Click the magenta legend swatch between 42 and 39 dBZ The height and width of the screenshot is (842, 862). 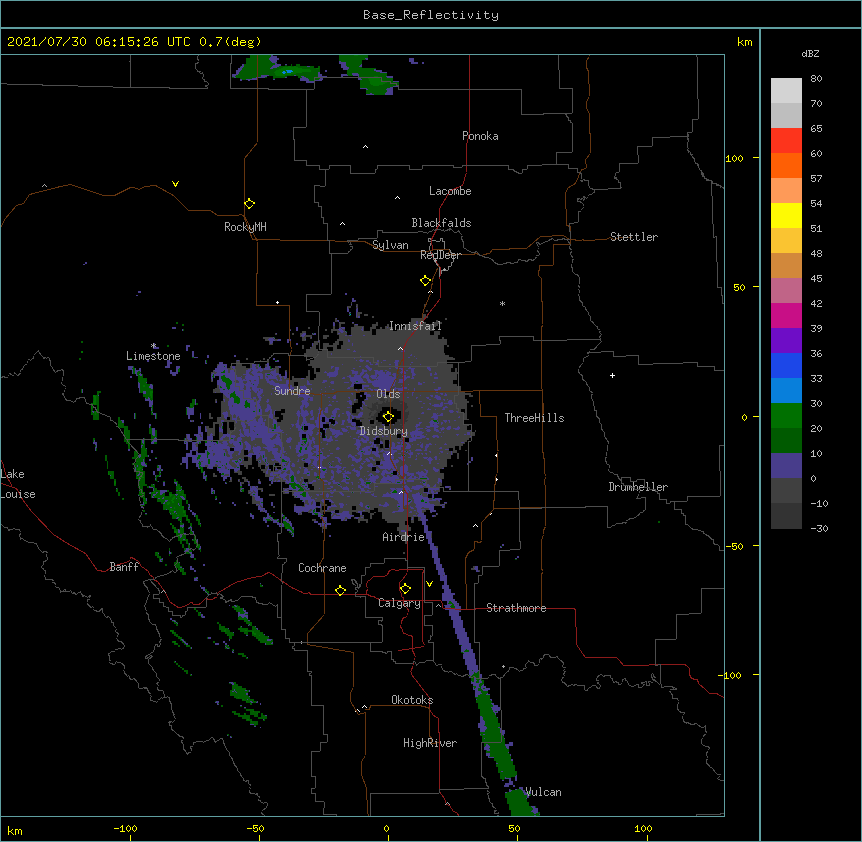(x=786, y=315)
